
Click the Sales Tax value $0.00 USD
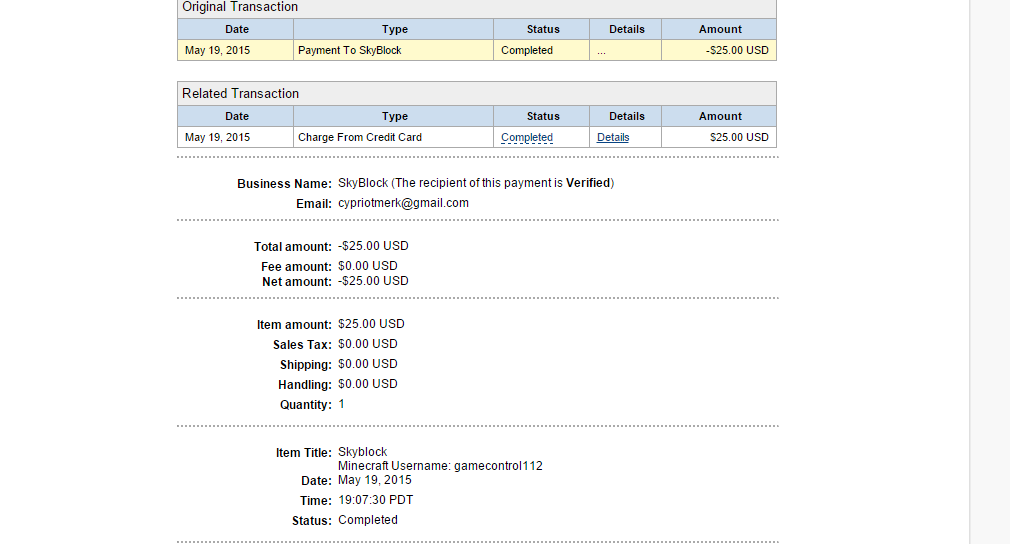(x=367, y=344)
